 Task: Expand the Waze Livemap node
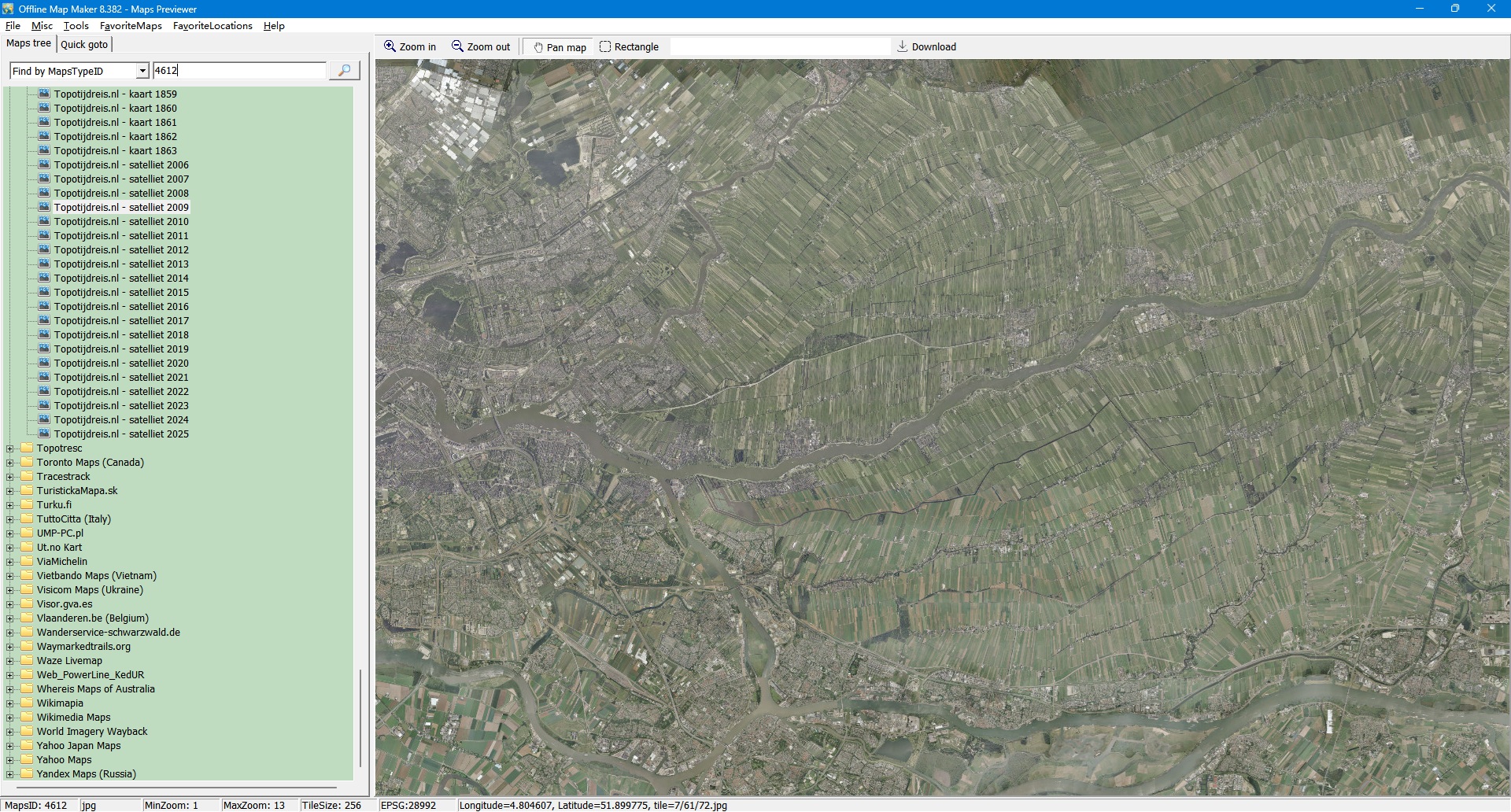point(10,662)
